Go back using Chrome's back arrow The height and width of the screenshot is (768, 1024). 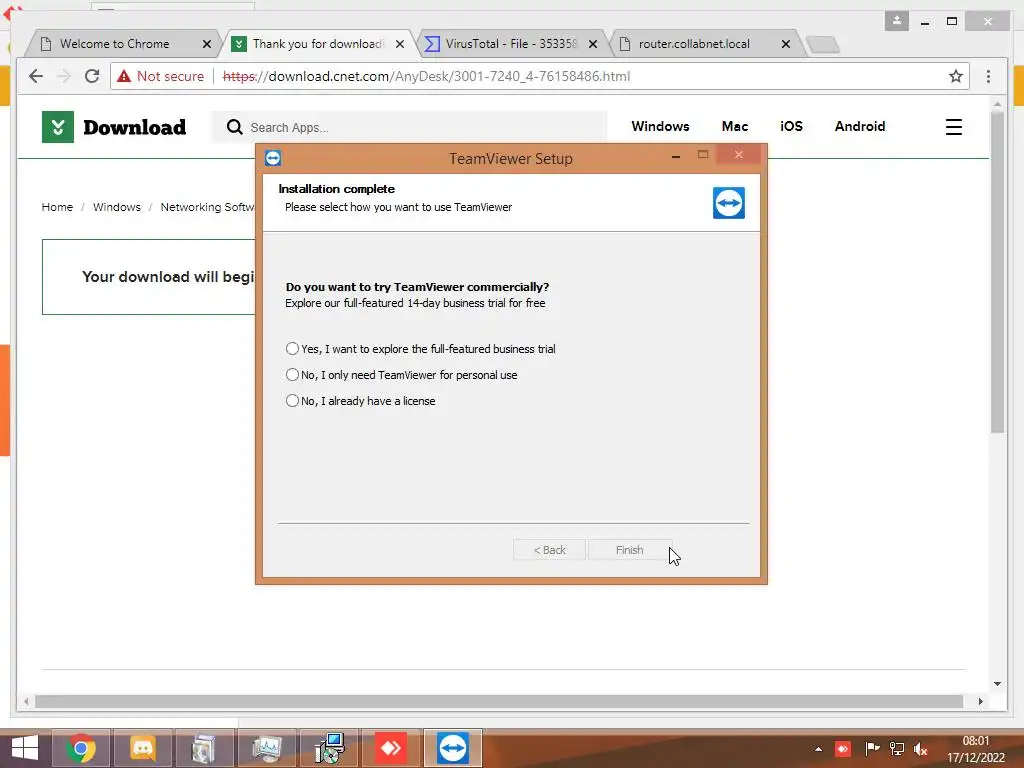[36, 76]
